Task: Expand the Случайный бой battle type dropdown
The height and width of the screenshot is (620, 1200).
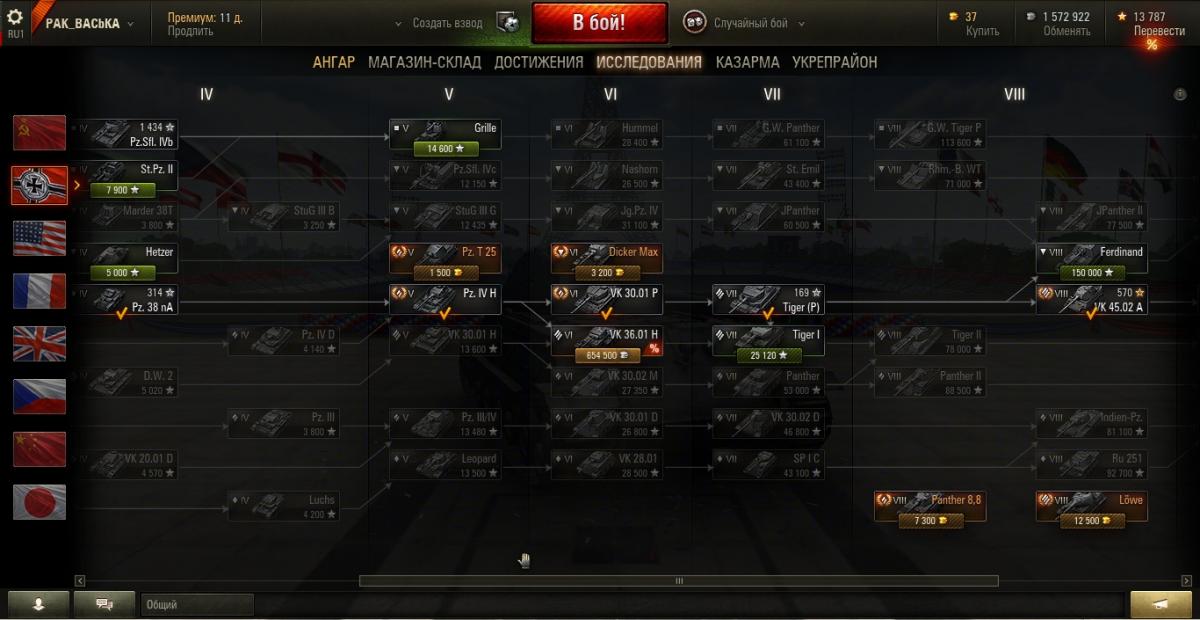Action: tap(802, 23)
